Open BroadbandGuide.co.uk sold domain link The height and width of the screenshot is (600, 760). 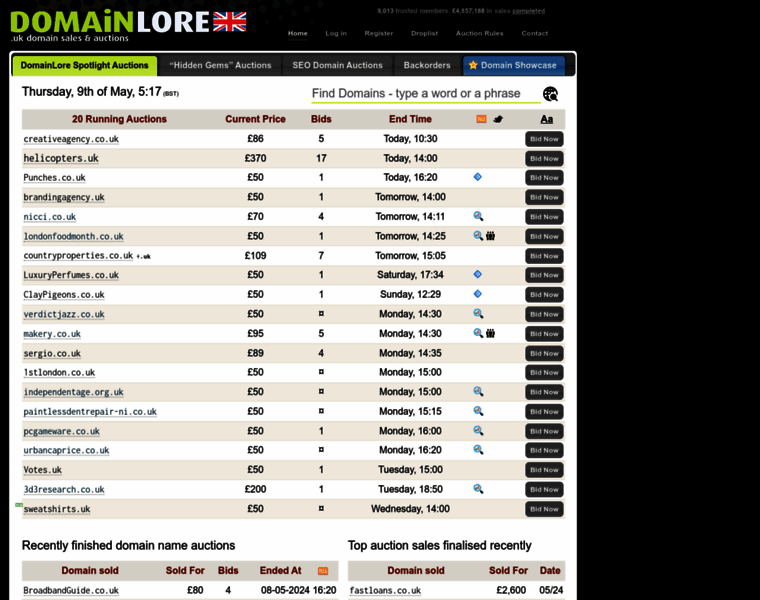71,590
